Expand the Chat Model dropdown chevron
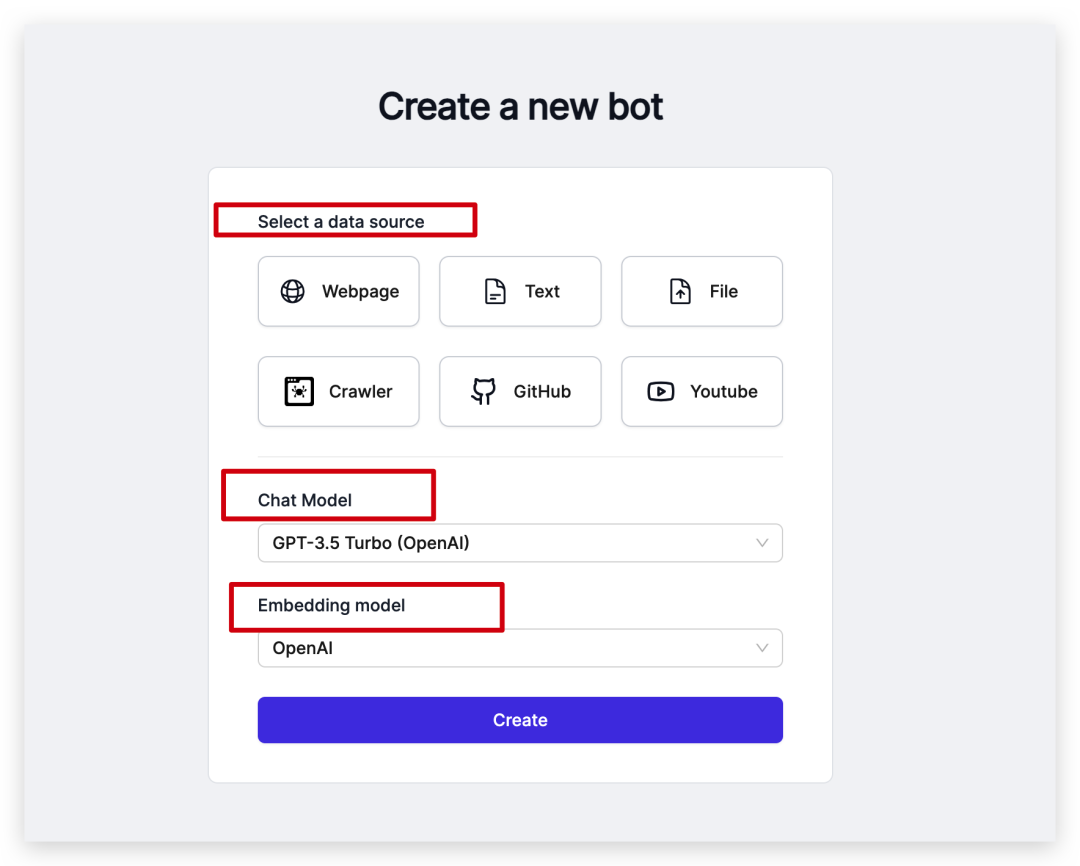Screen dimensions: 1080x866 (762, 543)
